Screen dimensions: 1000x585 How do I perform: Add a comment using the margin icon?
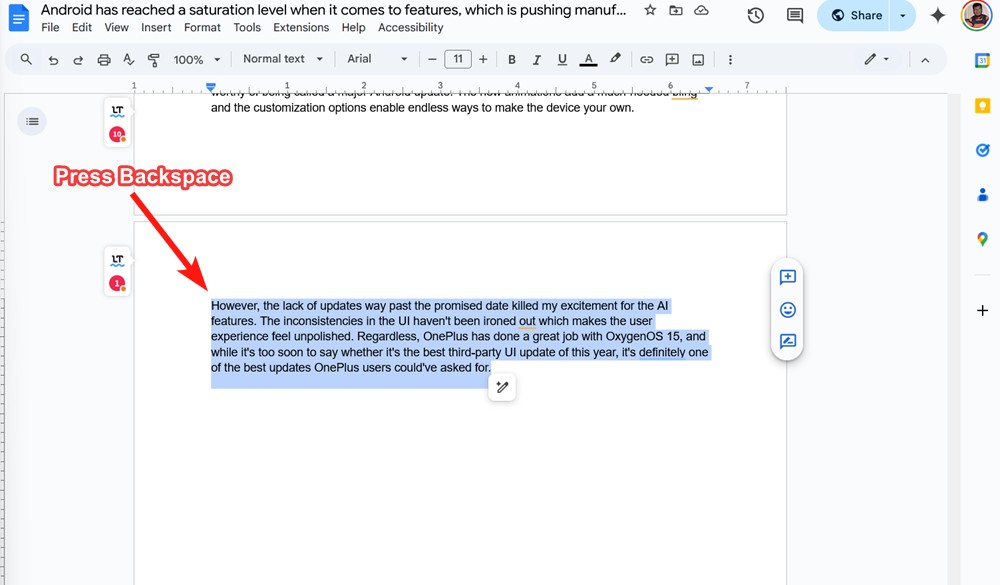(x=787, y=278)
